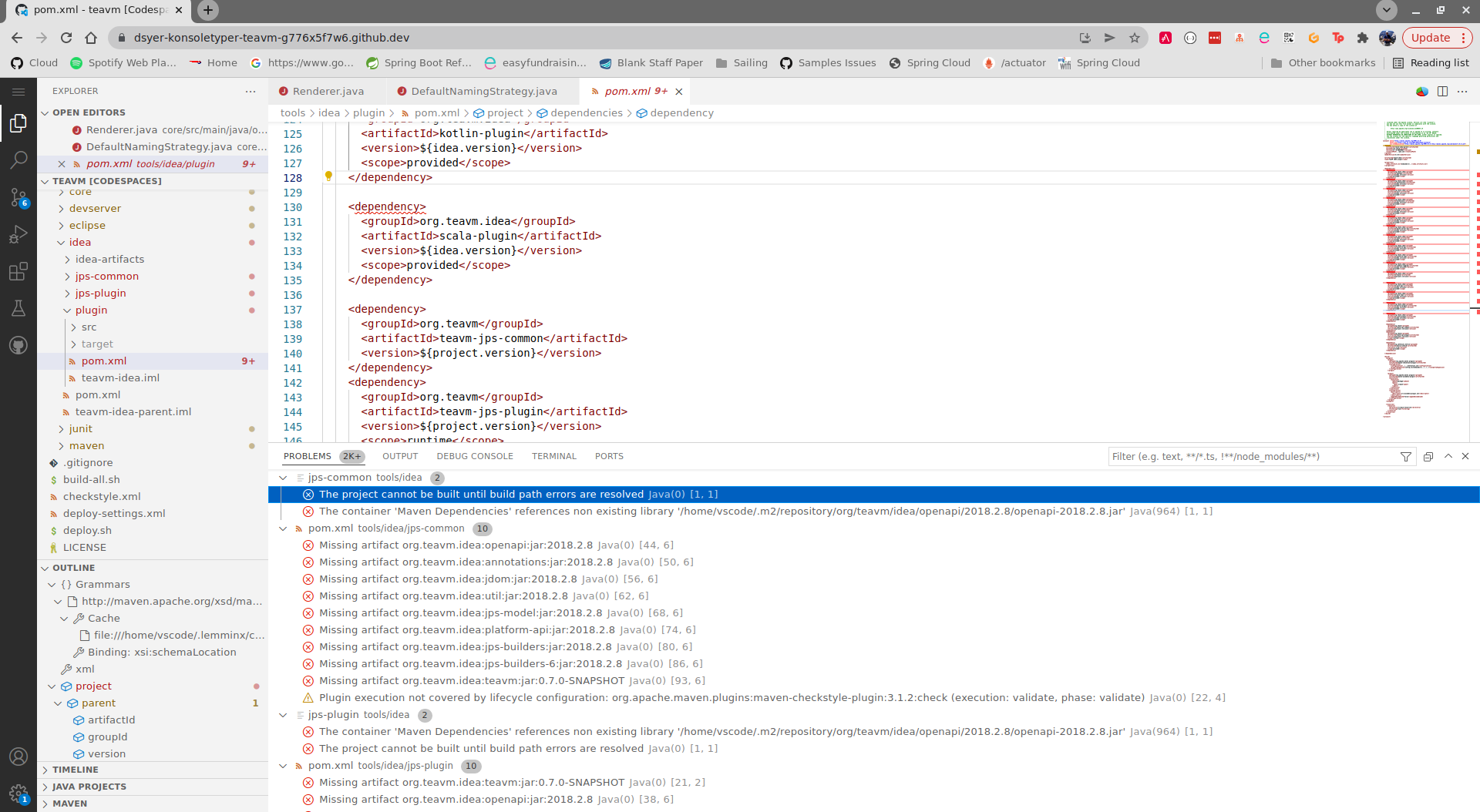Click the dependencies breadcrumb item
The height and width of the screenshot is (812, 1480).
click(586, 113)
